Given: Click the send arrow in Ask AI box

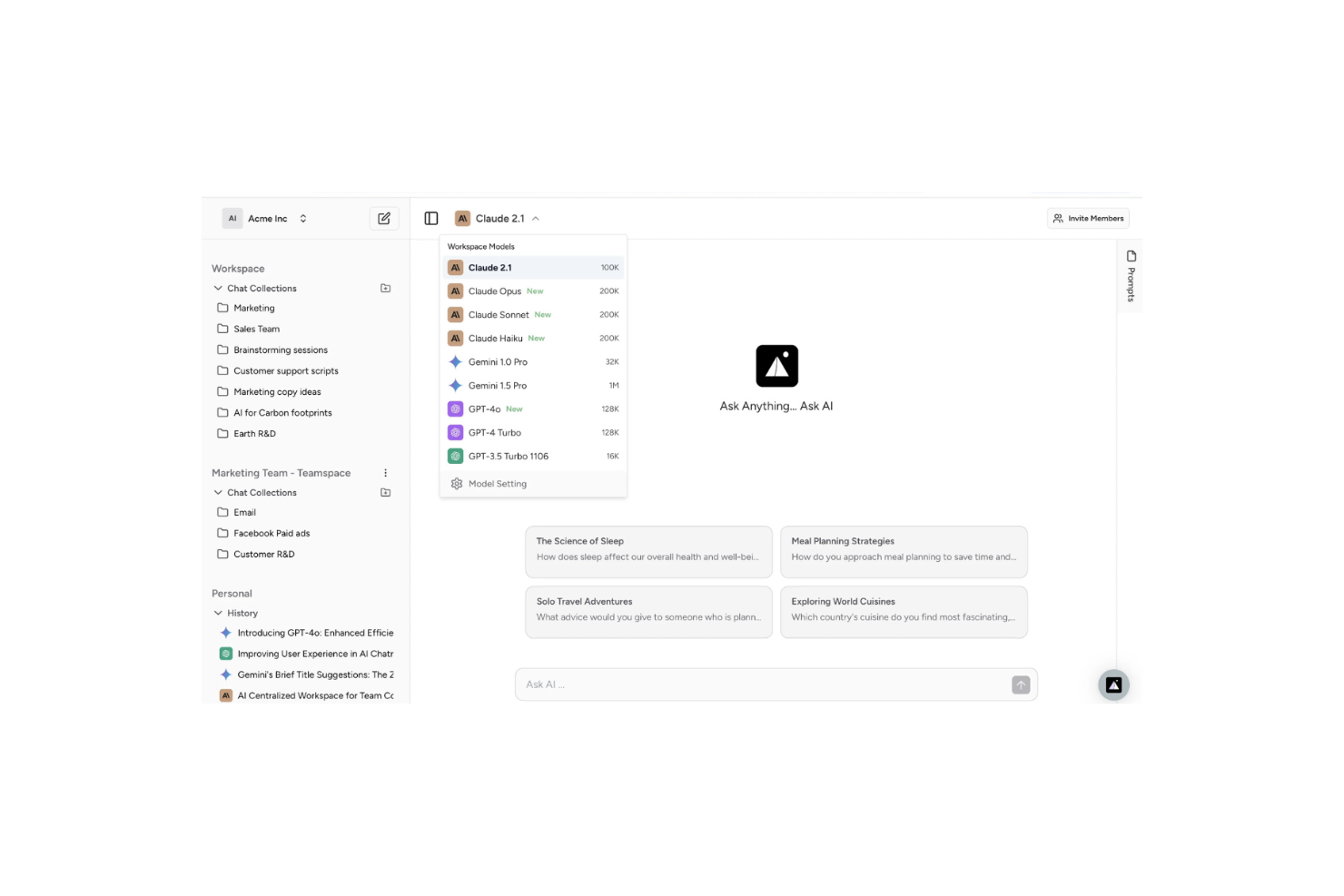Looking at the screenshot, I should [x=1021, y=685].
